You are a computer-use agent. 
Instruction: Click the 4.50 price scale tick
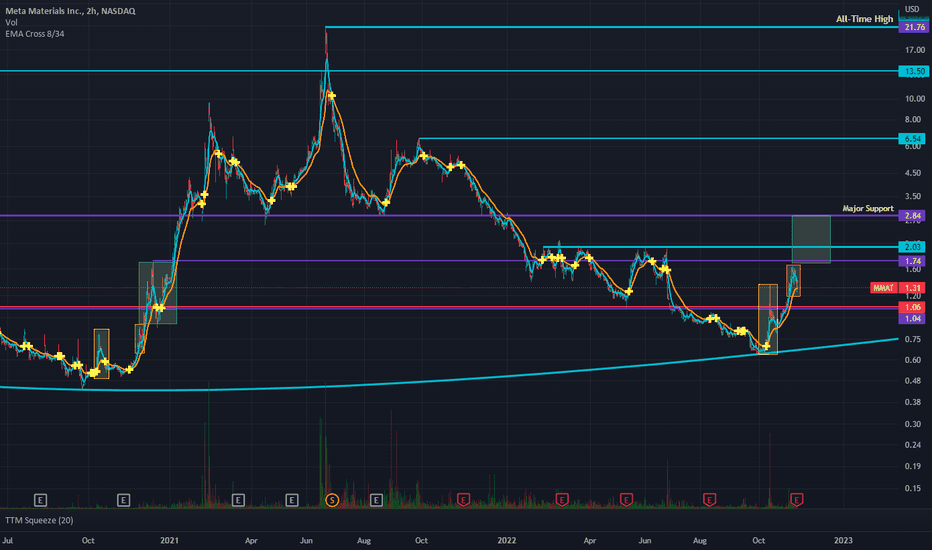tap(915, 173)
